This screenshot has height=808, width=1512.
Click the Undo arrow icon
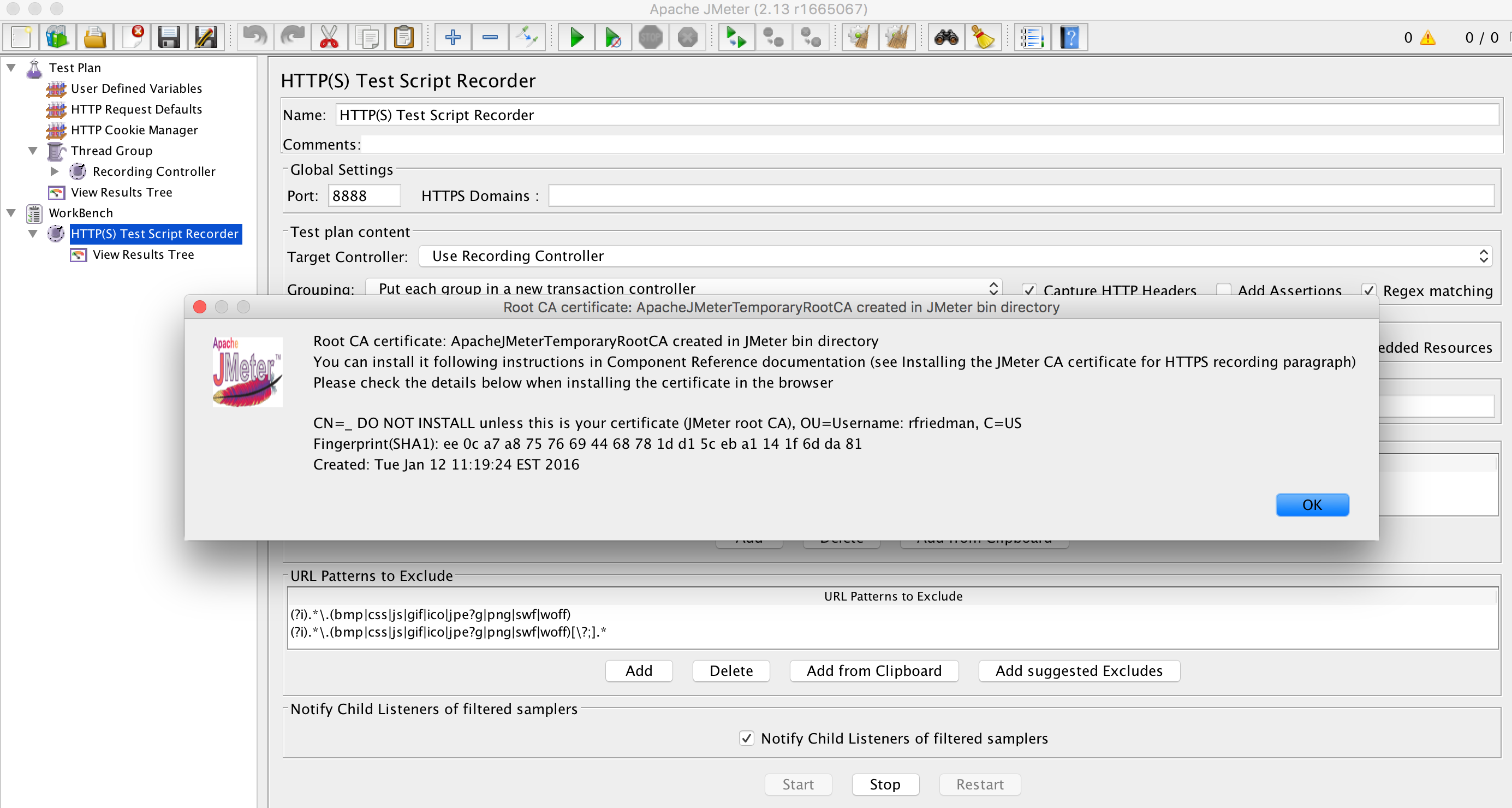pos(255,37)
